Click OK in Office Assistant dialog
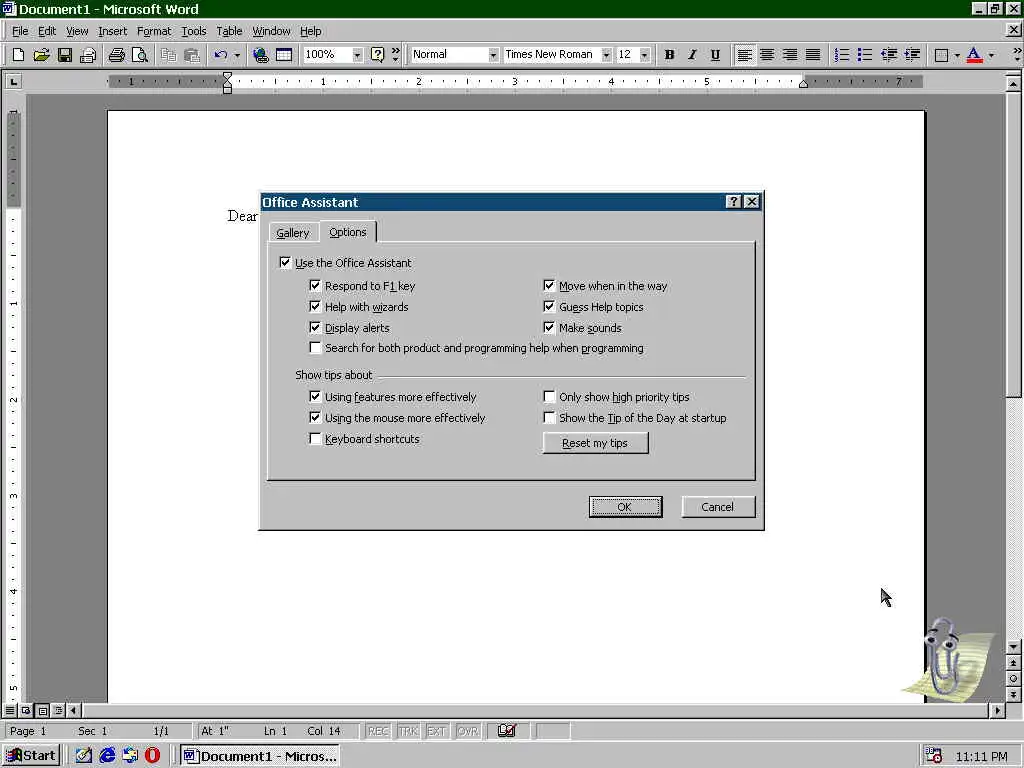Viewport: 1024px width, 768px height. pyautogui.click(x=625, y=507)
